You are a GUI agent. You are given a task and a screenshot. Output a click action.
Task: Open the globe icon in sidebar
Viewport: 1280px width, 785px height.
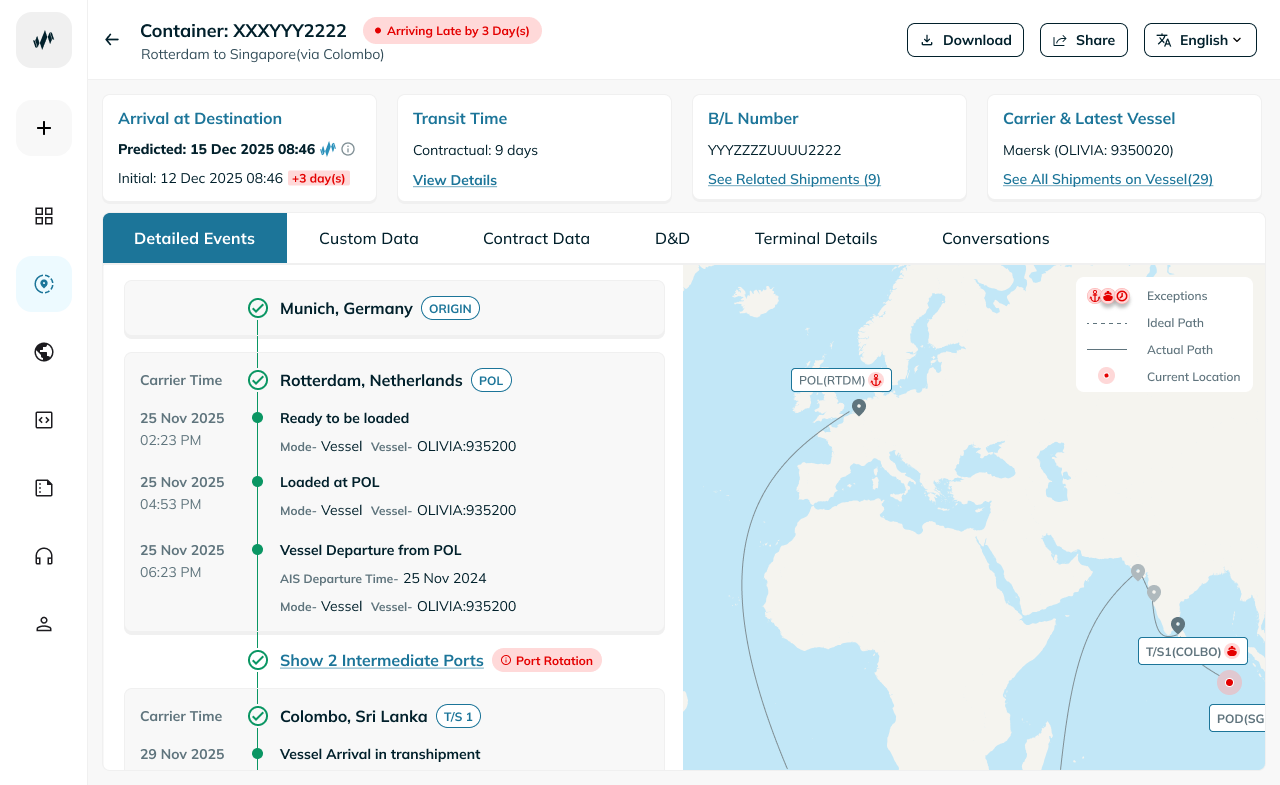click(44, 352)
